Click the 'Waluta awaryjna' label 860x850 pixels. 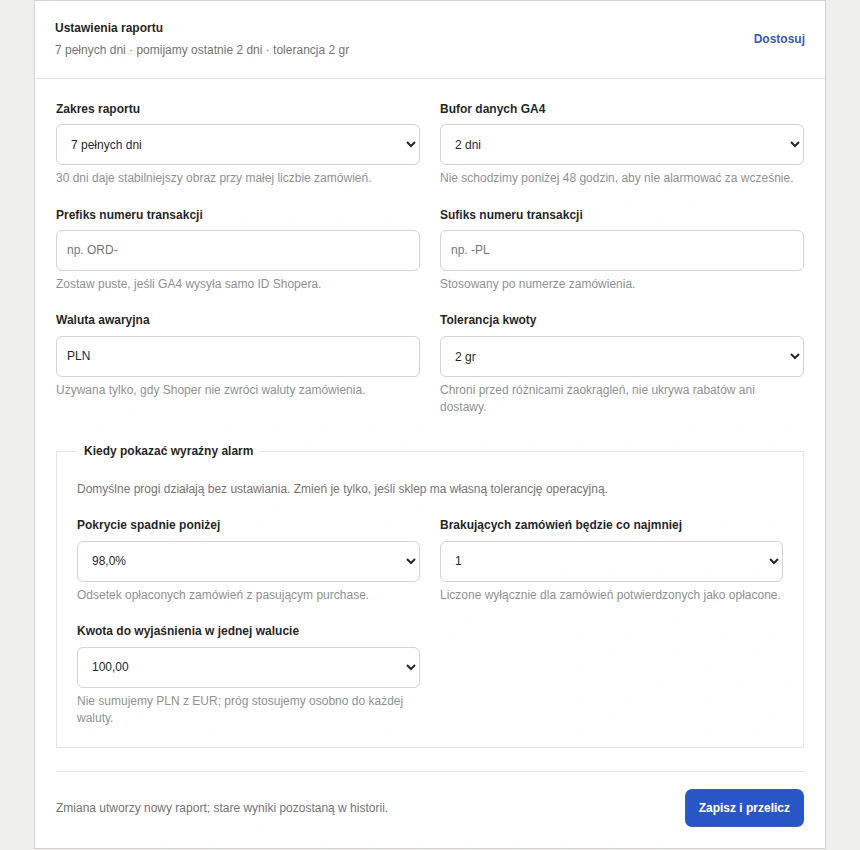(x=103, y=320)
